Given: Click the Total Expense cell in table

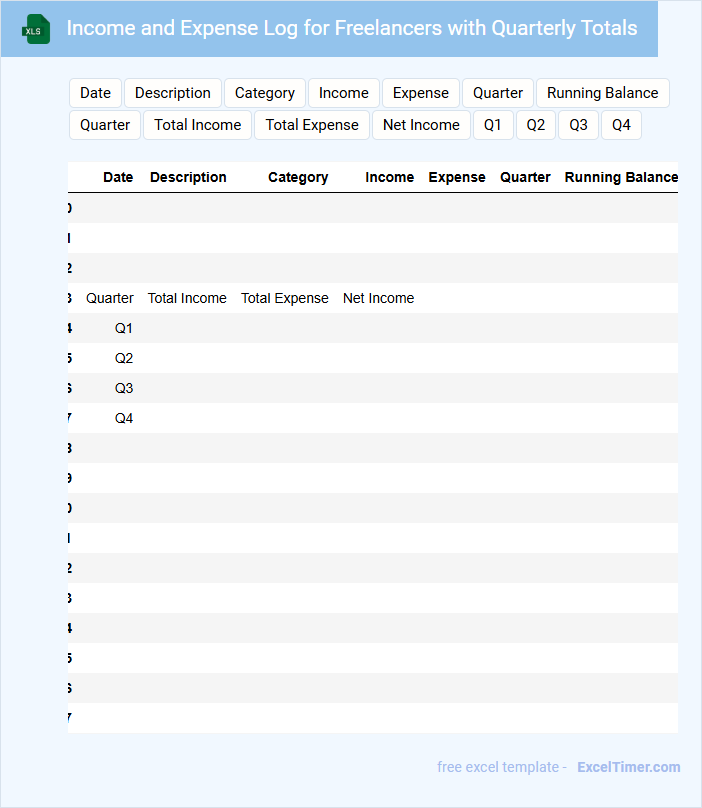Looking at the screenshot, I should pos(285,298).
